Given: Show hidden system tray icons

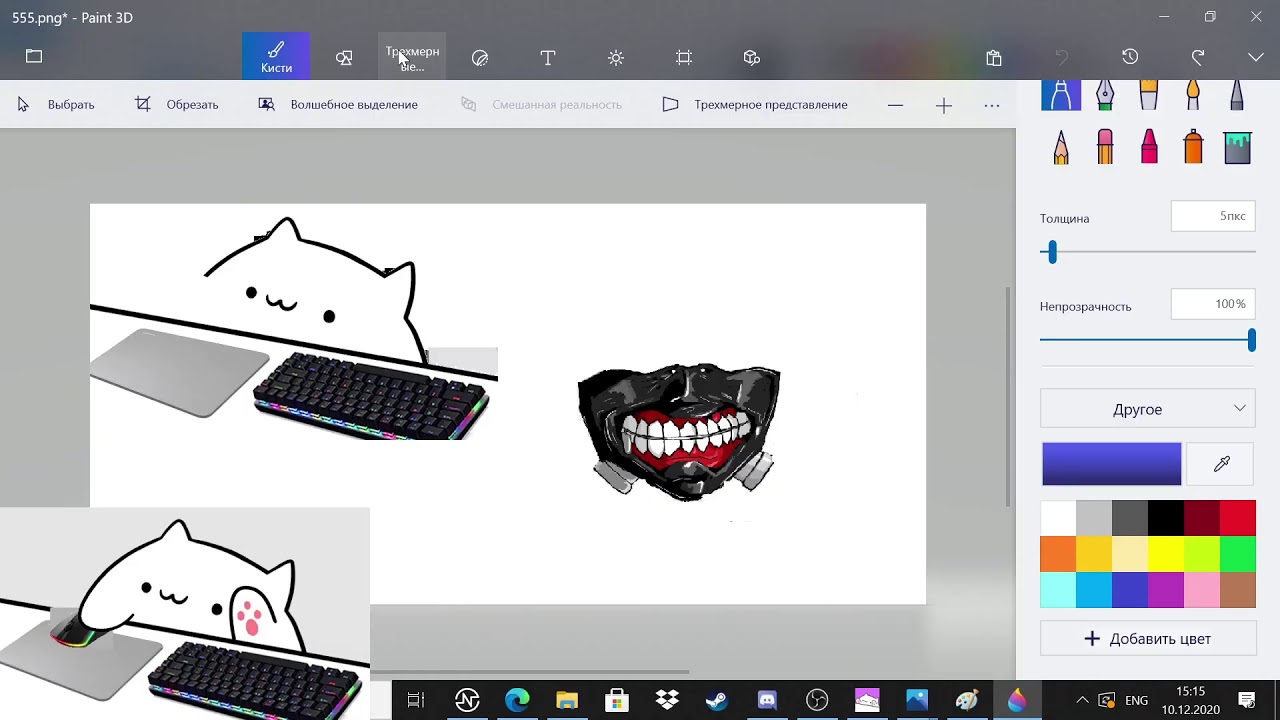Looking at the screenshot, I should [1082, 700].
